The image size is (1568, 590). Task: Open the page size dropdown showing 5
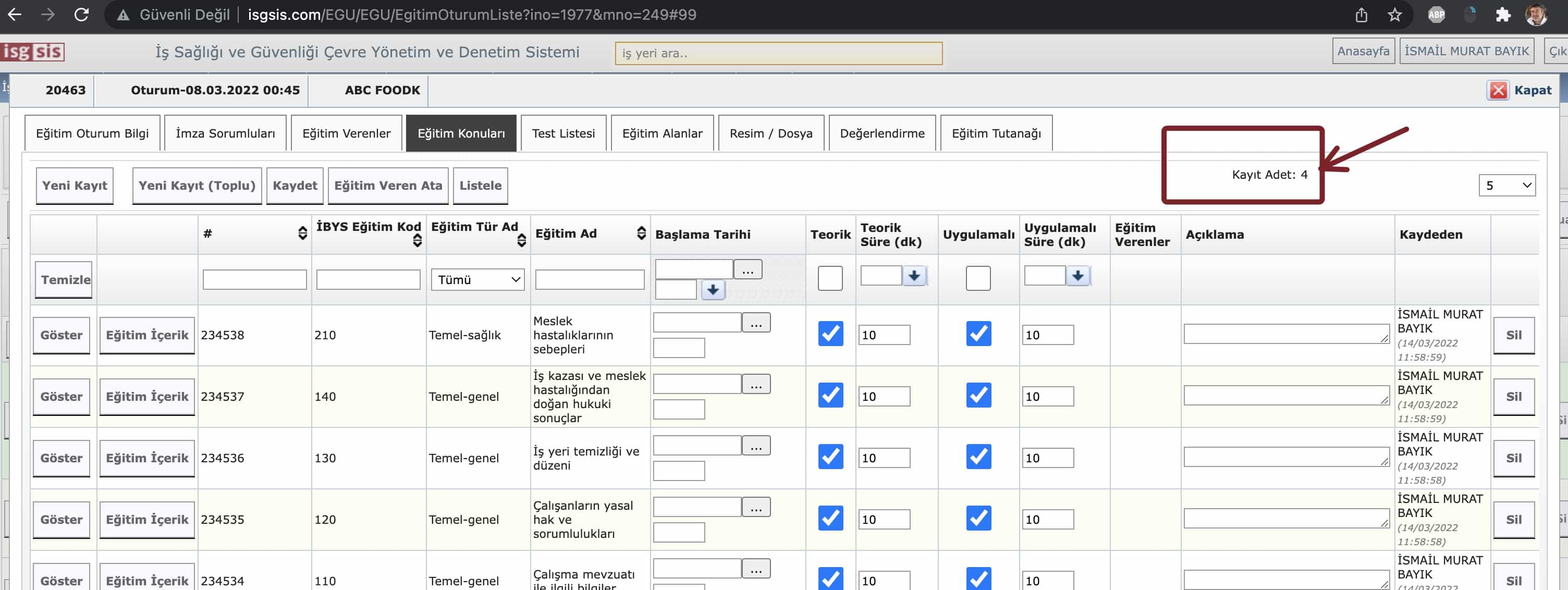(1507, 185)
